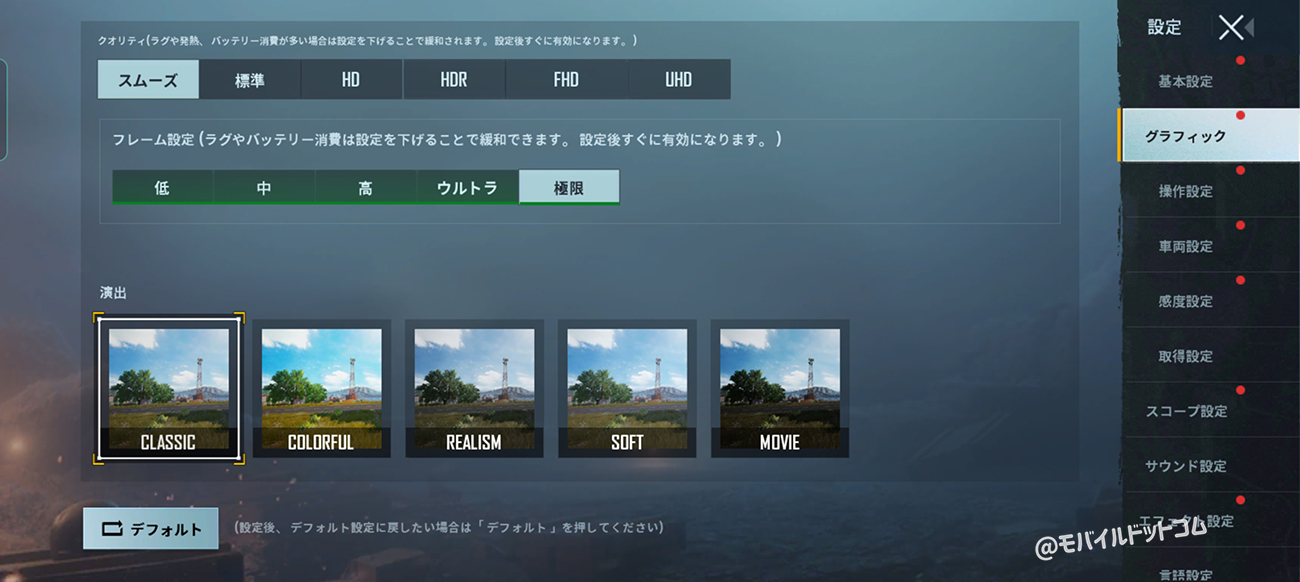Pick the SOFT style thumbnail
1300x582 pixels.
pos(627,388)
